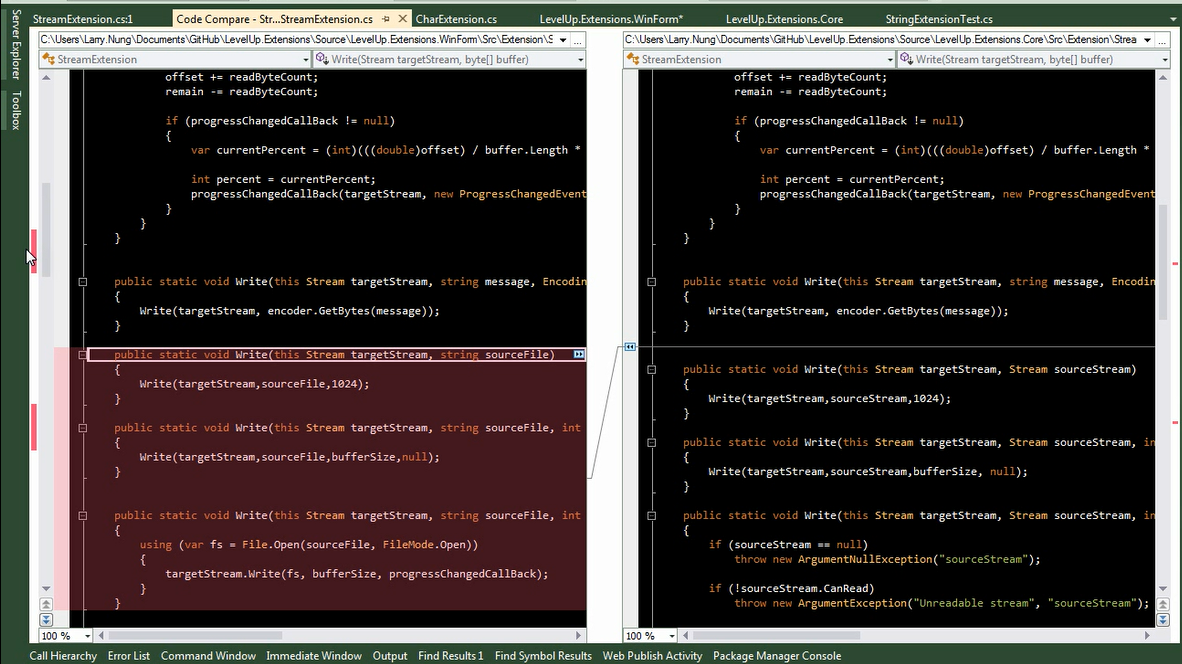Open right StreamExtension class dropdown

(890, 60)
